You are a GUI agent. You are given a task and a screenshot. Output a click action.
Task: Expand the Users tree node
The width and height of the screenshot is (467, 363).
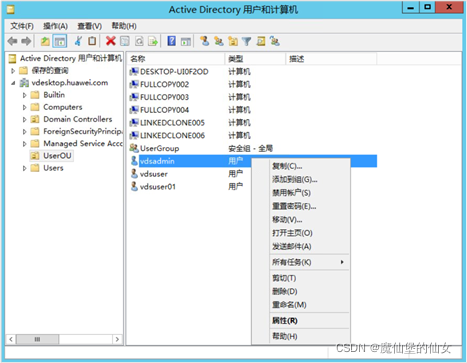point(24,168)
